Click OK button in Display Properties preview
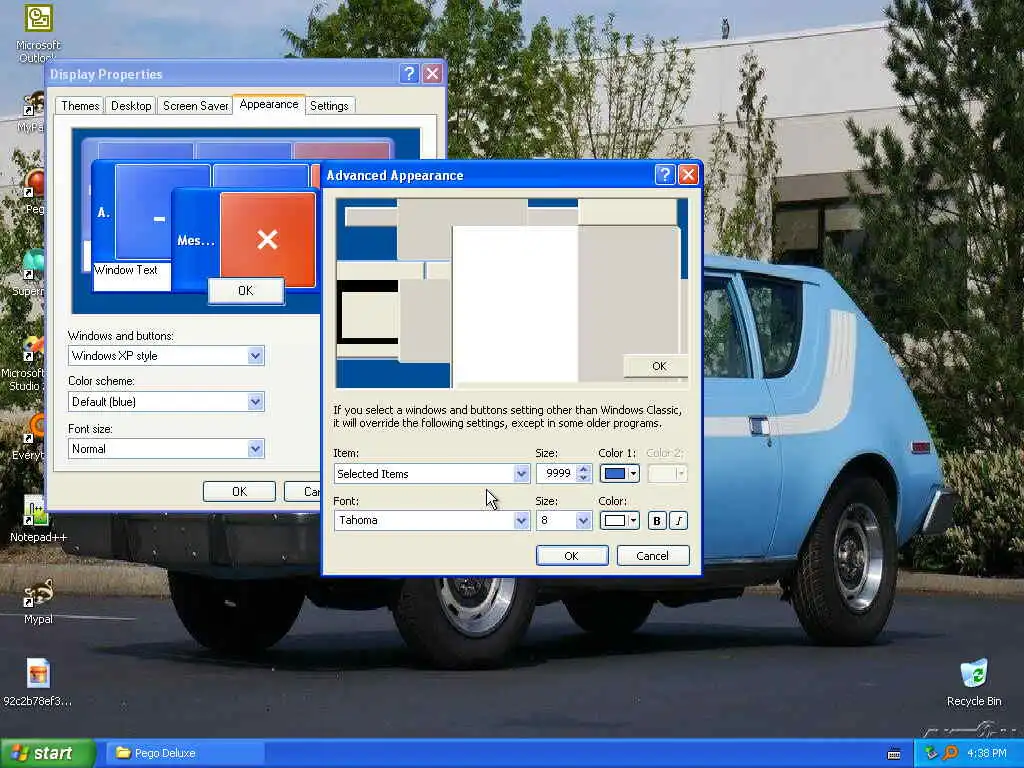The image size is (1024, 768). click(246, 291)
